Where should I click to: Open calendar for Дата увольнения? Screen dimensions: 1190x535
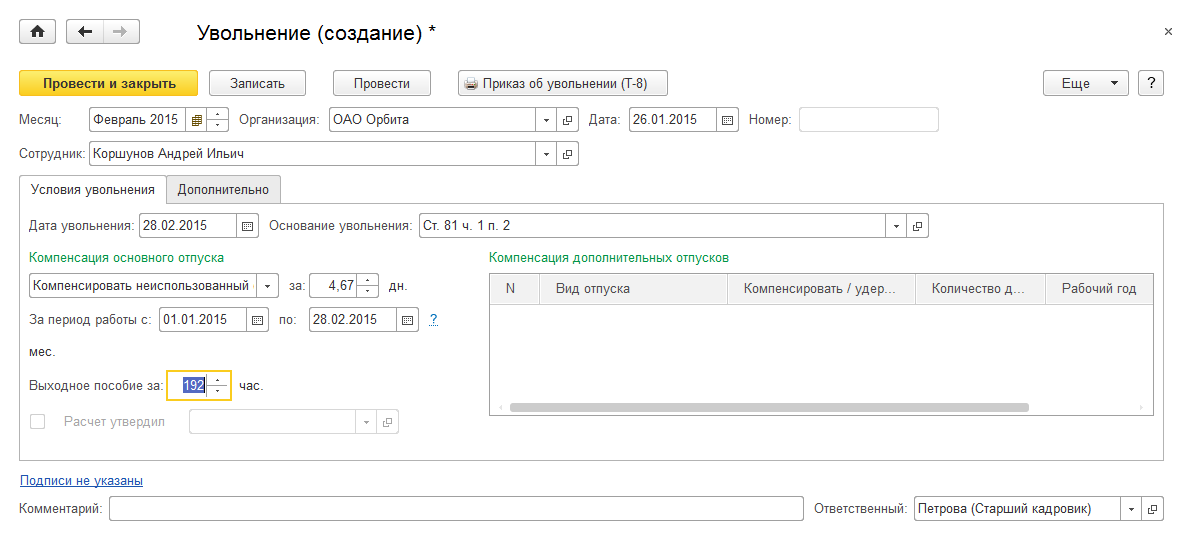coord(248,226)
